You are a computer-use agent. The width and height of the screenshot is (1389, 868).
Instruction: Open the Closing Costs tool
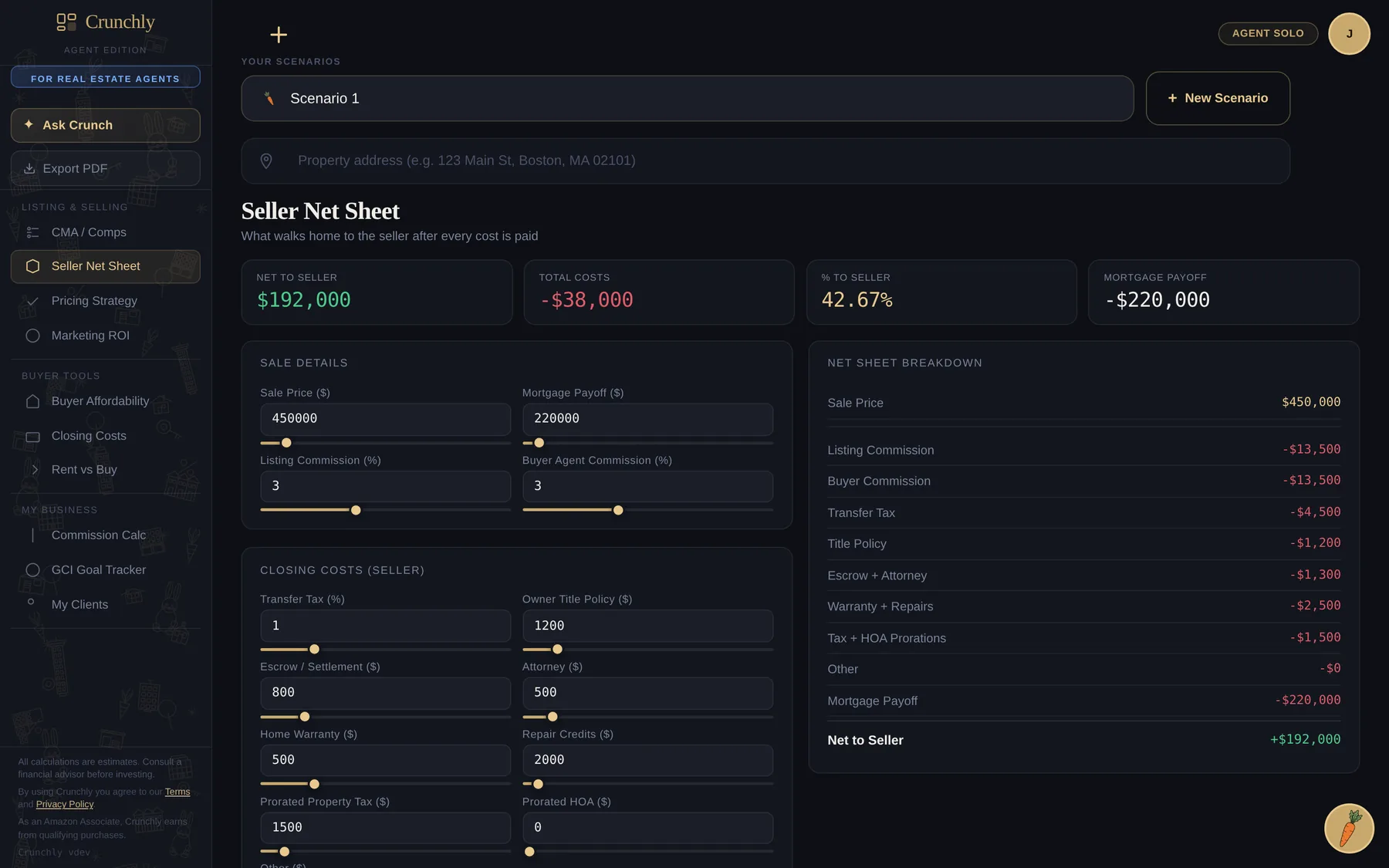point(106,436)
